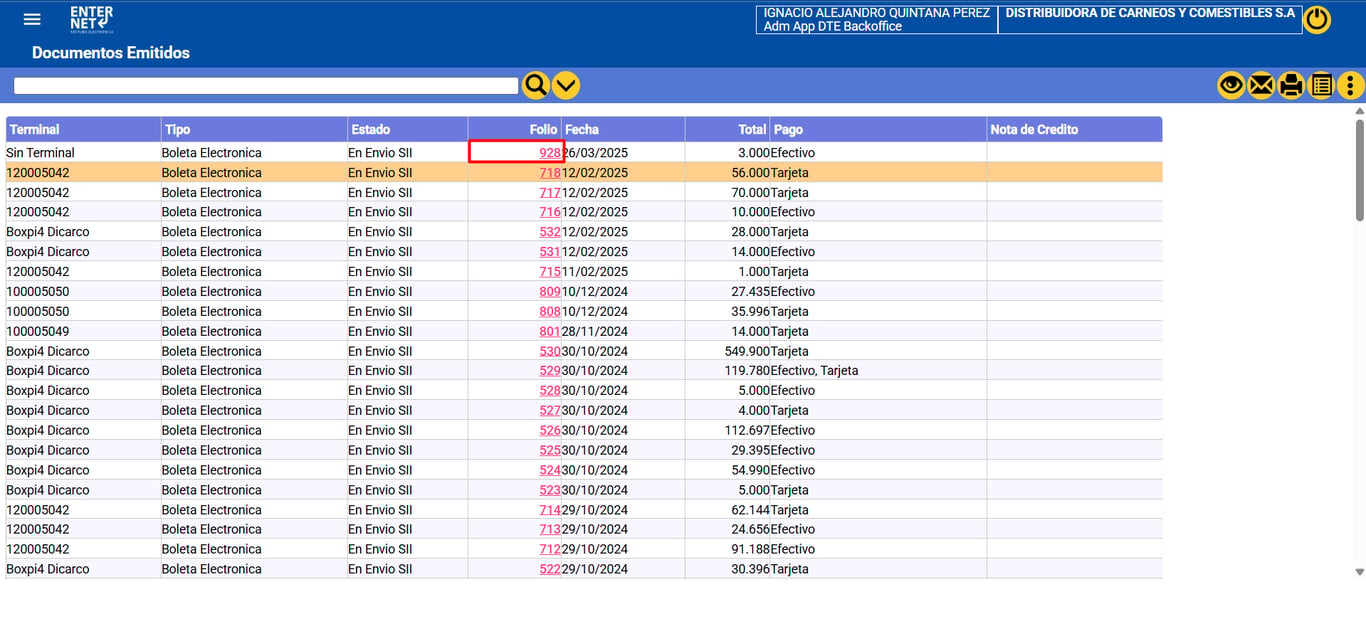Open folio 712 link
This screenshot has height=619, width=1366.
pyautogui.click(x=550, y=550)
